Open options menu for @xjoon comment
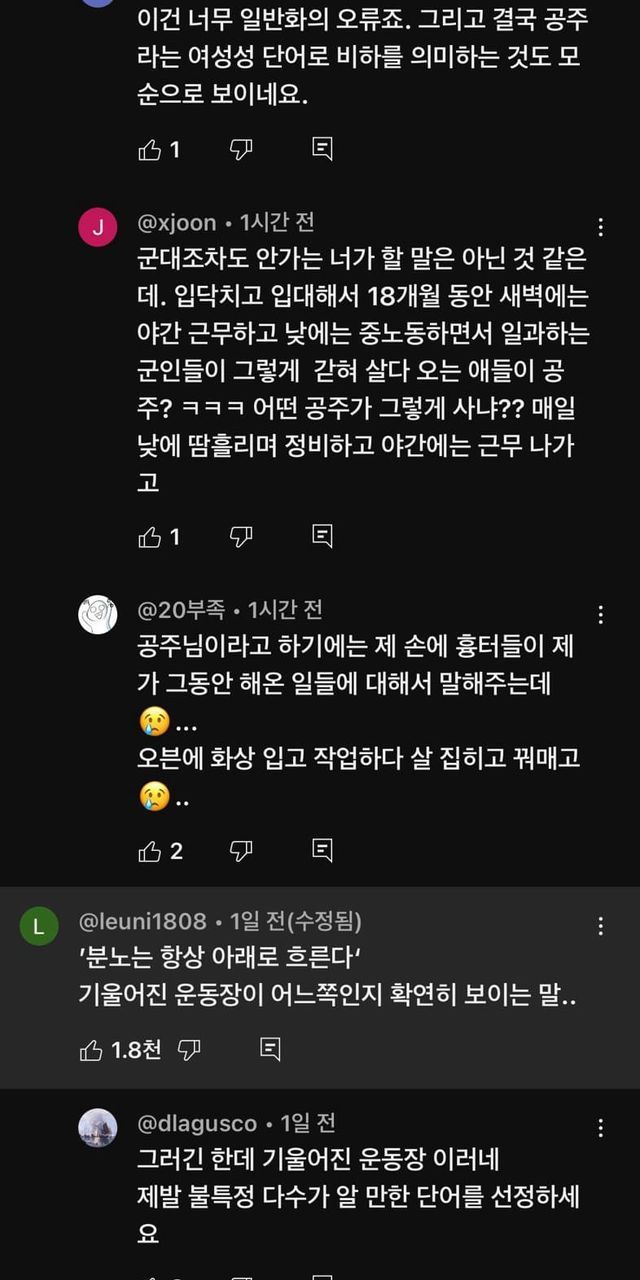This screenshot has width=640, height=1280. [x=601, y=228]
